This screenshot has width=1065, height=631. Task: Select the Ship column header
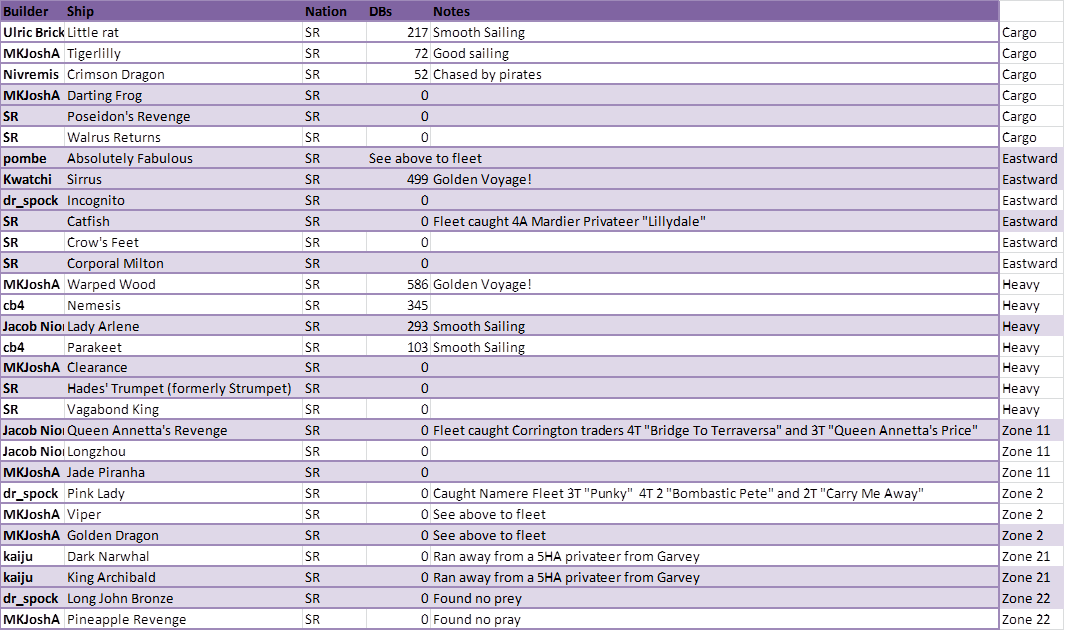[81, 11]
